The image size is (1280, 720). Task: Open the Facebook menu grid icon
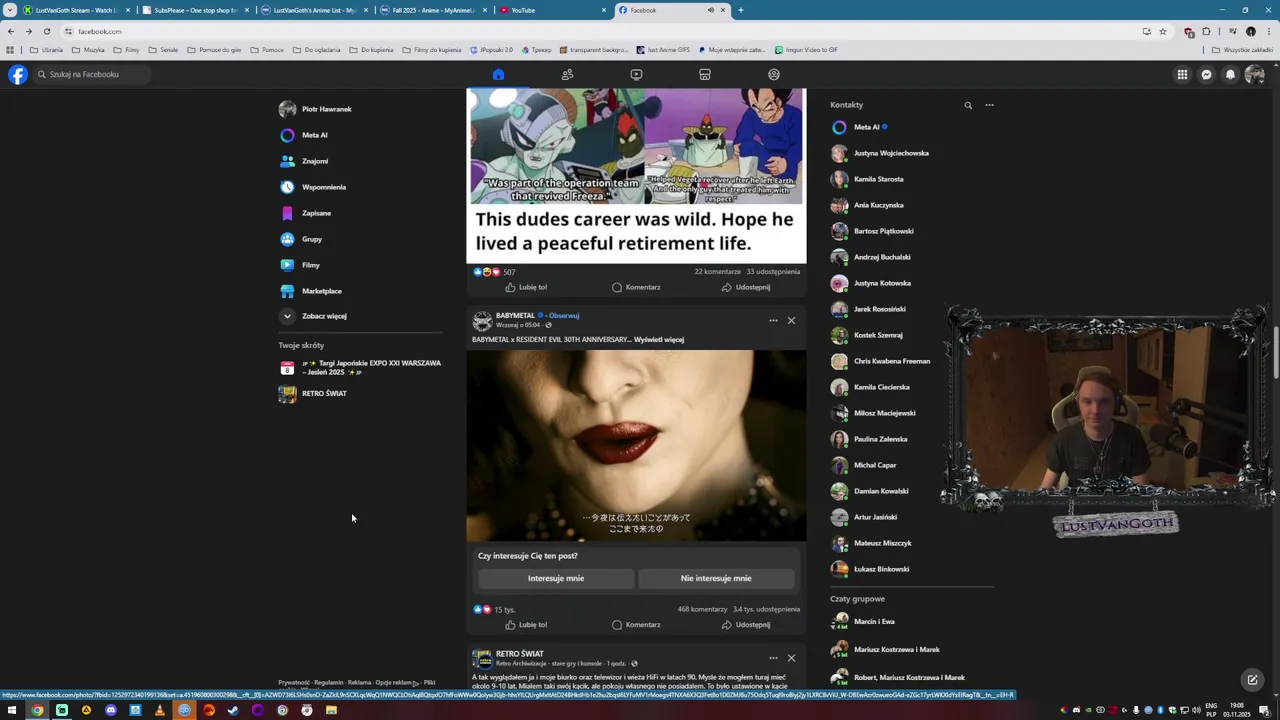[x=1182, y=74]
